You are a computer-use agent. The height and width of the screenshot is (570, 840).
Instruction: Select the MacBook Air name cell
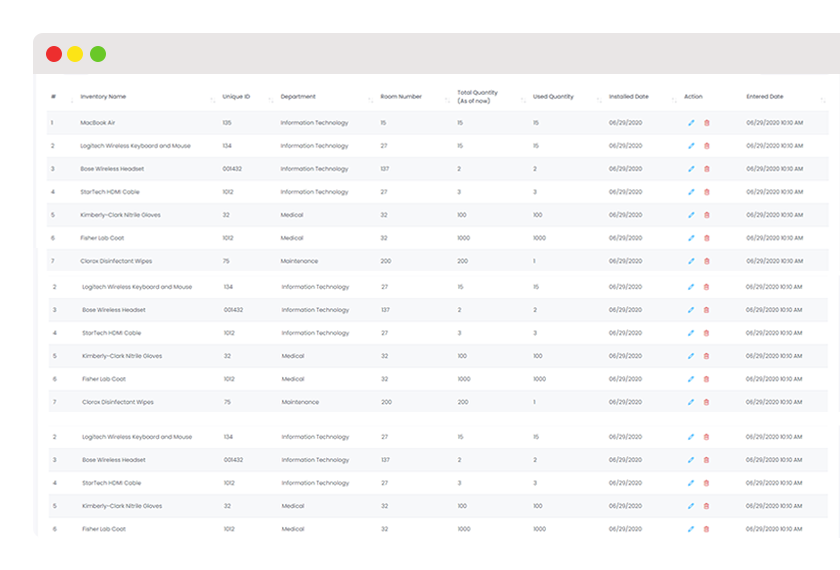[98, 123]
